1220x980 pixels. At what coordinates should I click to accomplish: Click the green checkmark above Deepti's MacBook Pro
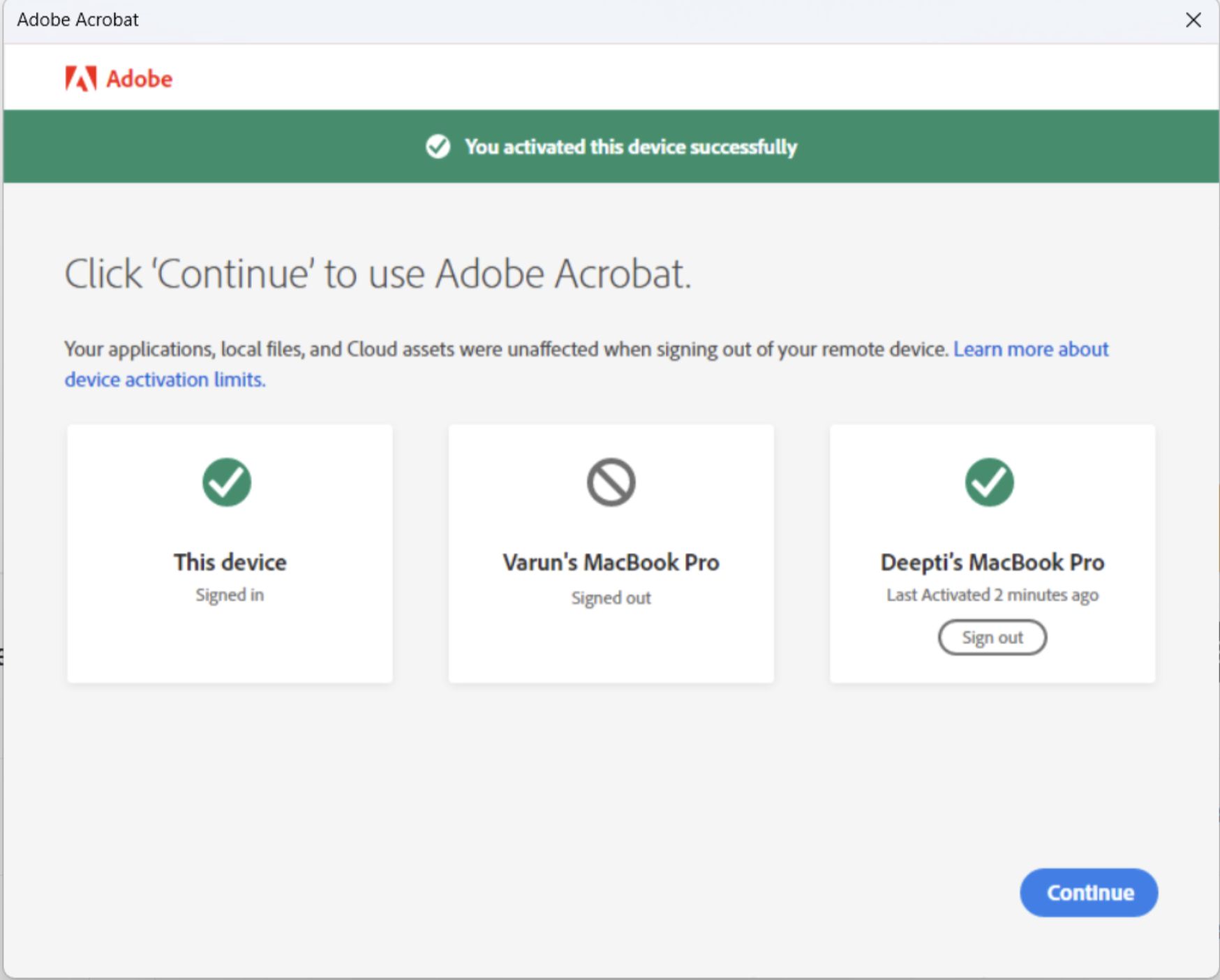click(x=990, y=482)
